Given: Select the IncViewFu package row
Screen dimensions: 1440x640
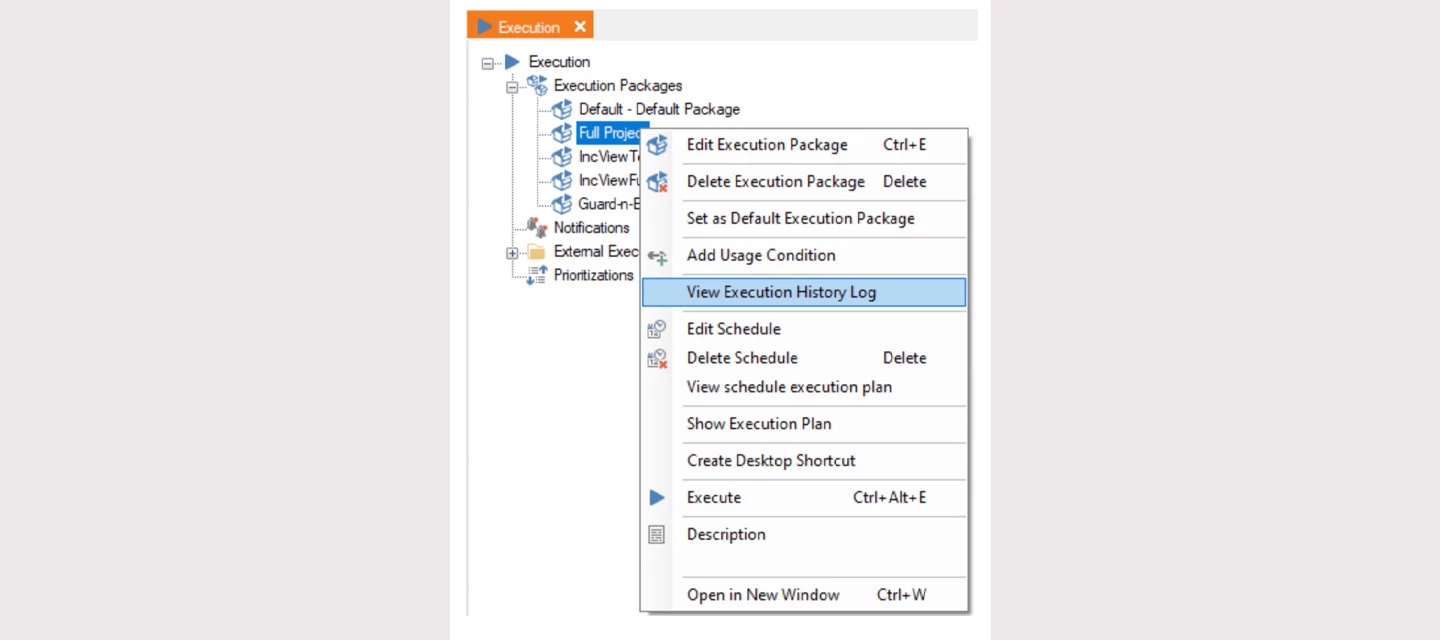Looking at the screenshot, I should pos(608,181).
